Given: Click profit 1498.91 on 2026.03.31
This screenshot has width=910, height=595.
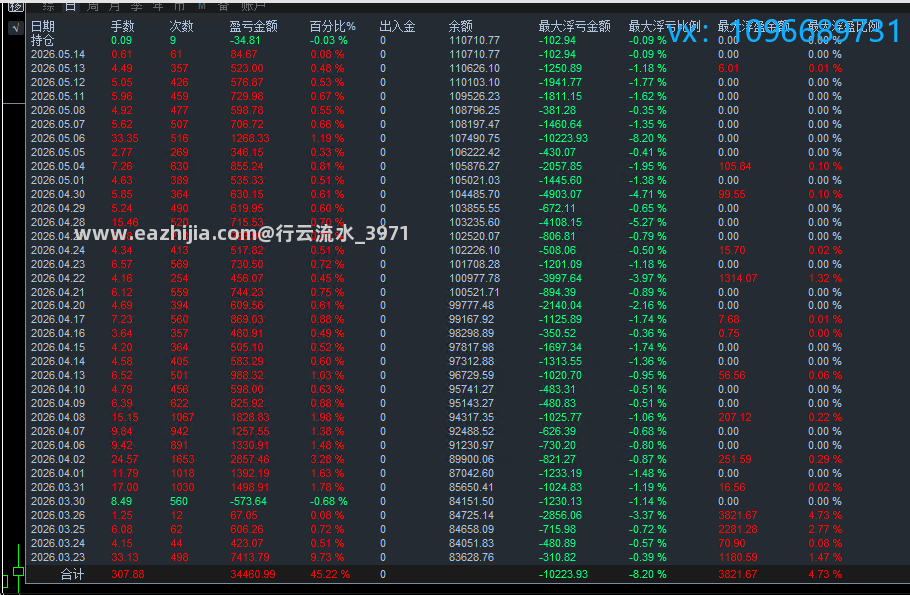Looking at the screenshot, I should click(250, 487).
